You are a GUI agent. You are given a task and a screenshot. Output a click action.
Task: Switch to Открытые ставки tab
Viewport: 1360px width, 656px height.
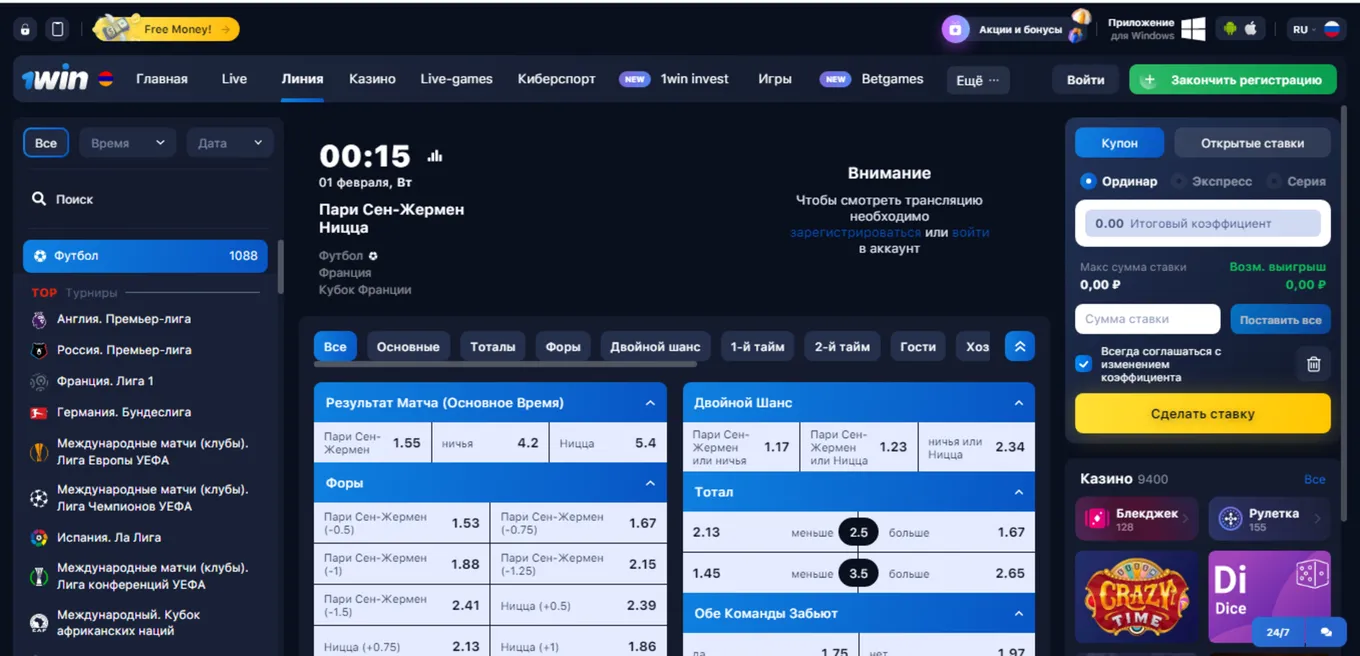point(1252,143)
